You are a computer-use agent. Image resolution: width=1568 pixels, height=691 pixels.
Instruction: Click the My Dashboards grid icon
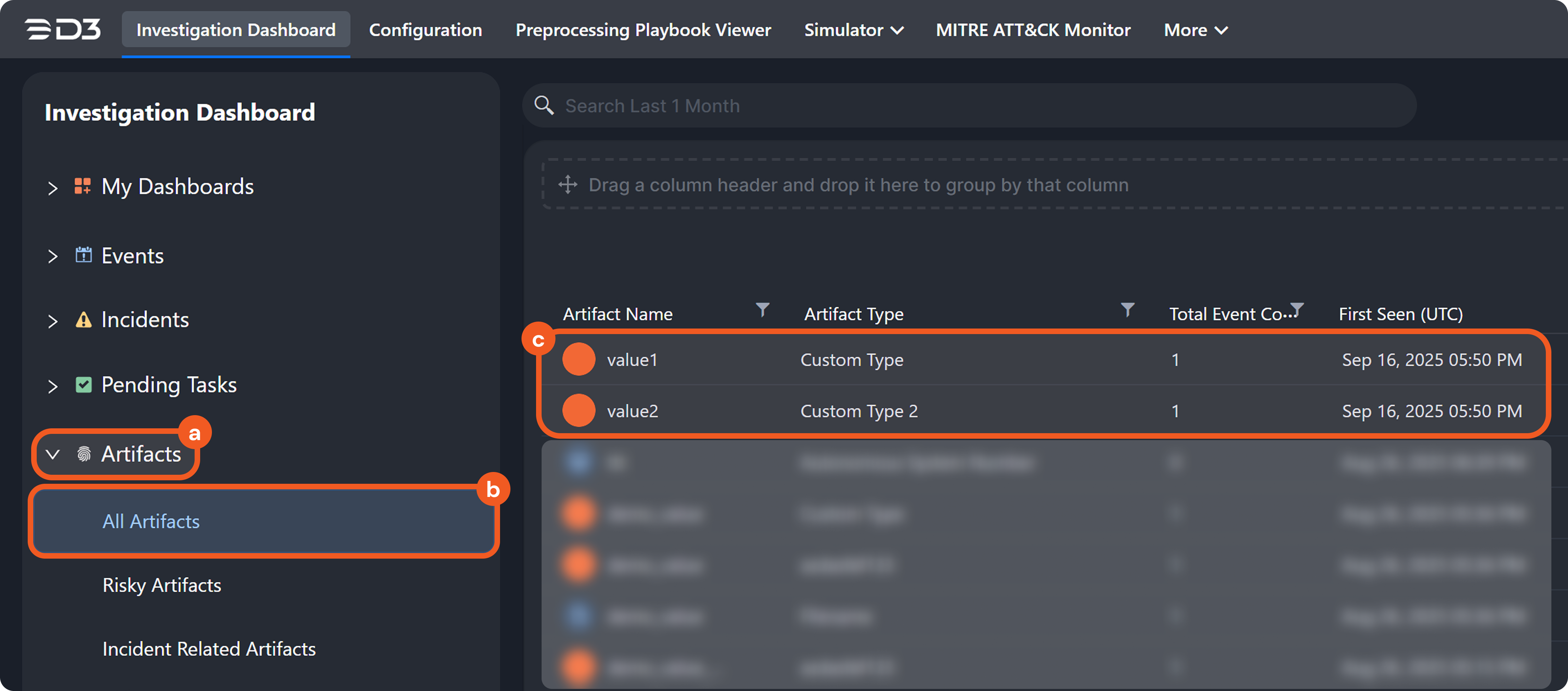tap(82, 186)
